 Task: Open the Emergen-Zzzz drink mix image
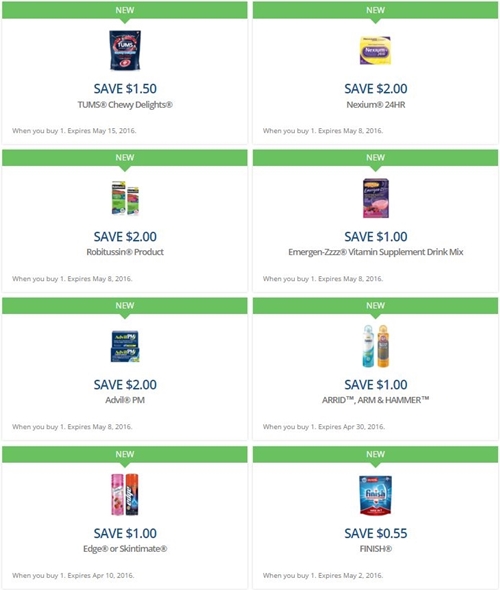[375, 198]
